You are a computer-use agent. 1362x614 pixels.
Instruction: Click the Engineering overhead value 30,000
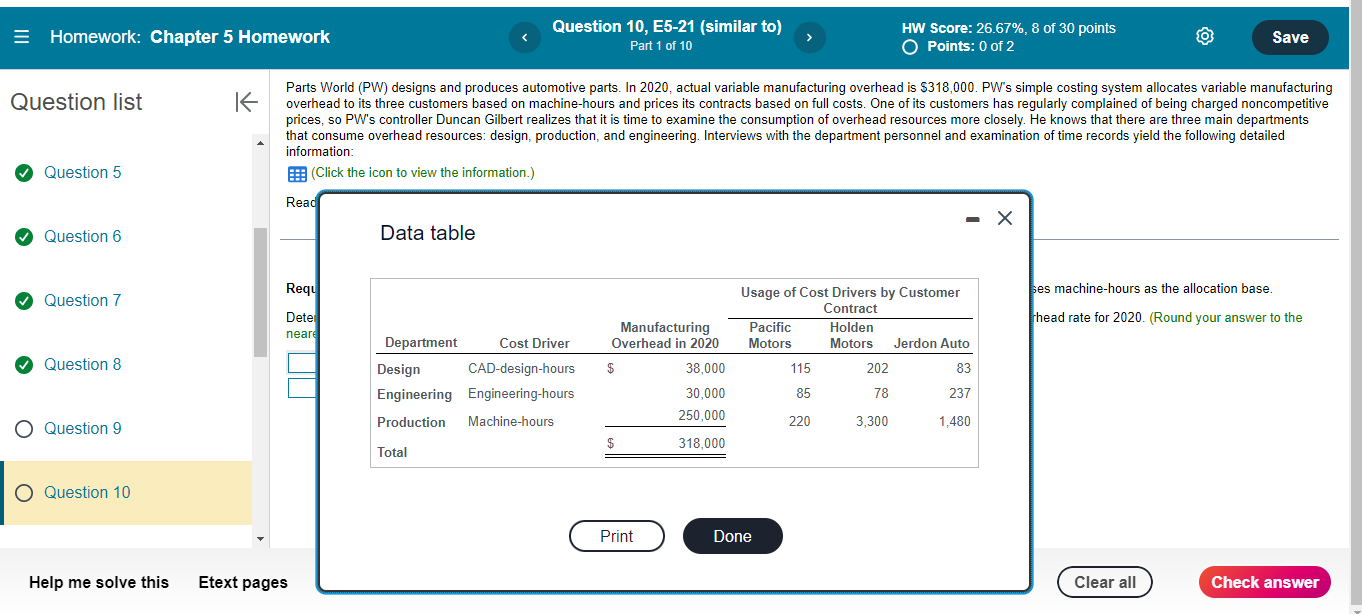[x=705, y=394]
